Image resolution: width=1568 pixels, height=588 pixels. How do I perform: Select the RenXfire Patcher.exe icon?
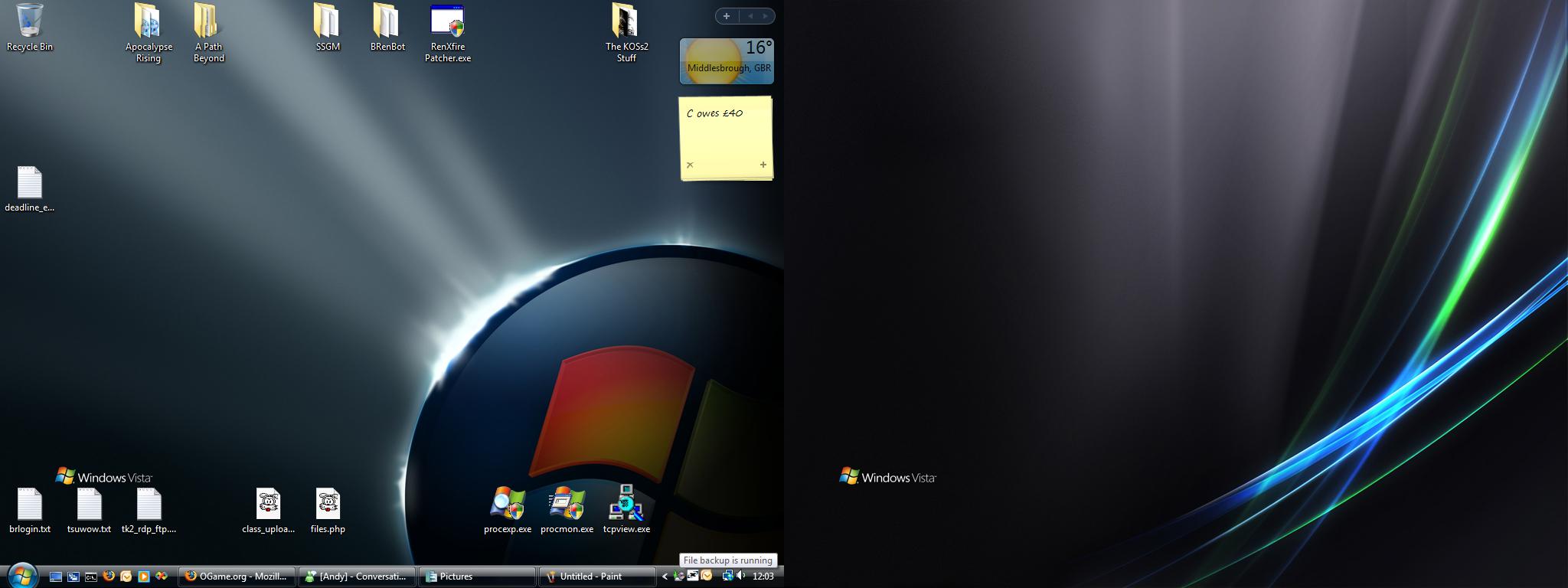447,21
